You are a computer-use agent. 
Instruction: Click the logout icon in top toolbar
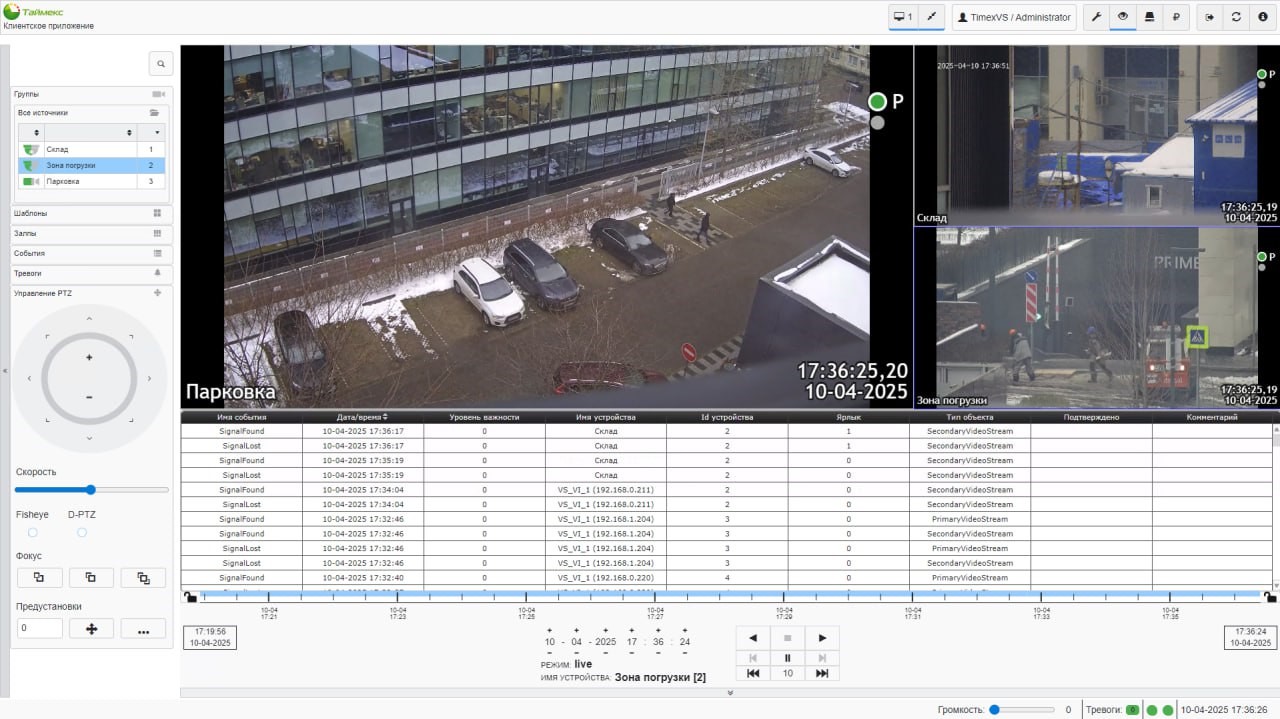(x=1210, y=17)
